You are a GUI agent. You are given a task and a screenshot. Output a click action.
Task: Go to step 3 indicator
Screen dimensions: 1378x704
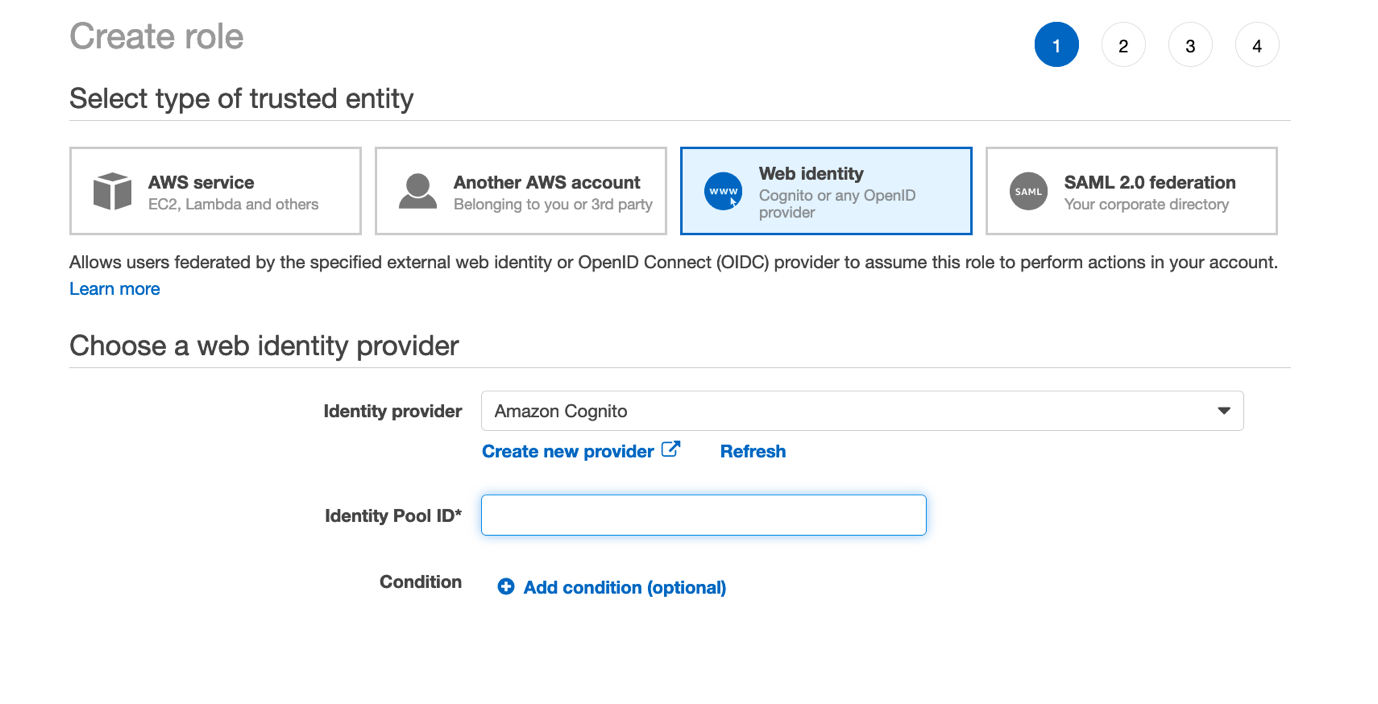click(1190, 45)
